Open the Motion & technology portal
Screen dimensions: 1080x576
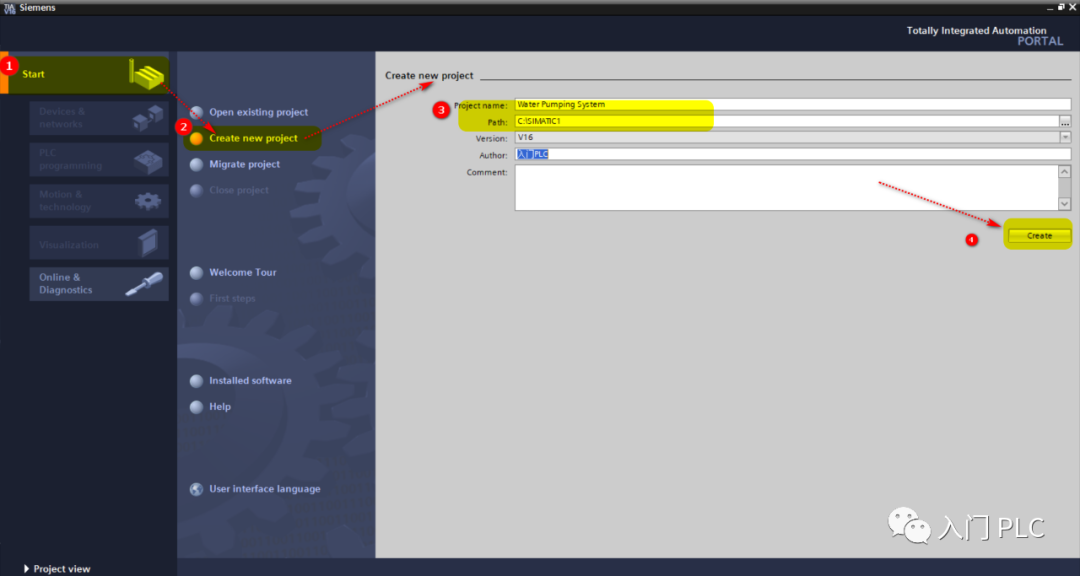(98, 200)
